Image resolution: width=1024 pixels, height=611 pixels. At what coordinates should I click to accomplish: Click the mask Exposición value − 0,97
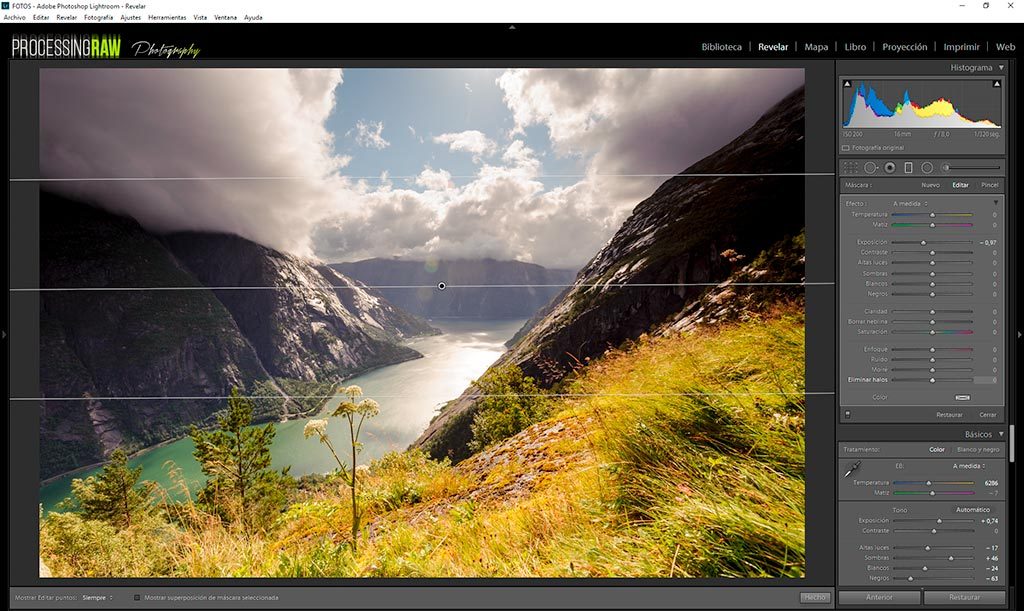pos(988,242)
